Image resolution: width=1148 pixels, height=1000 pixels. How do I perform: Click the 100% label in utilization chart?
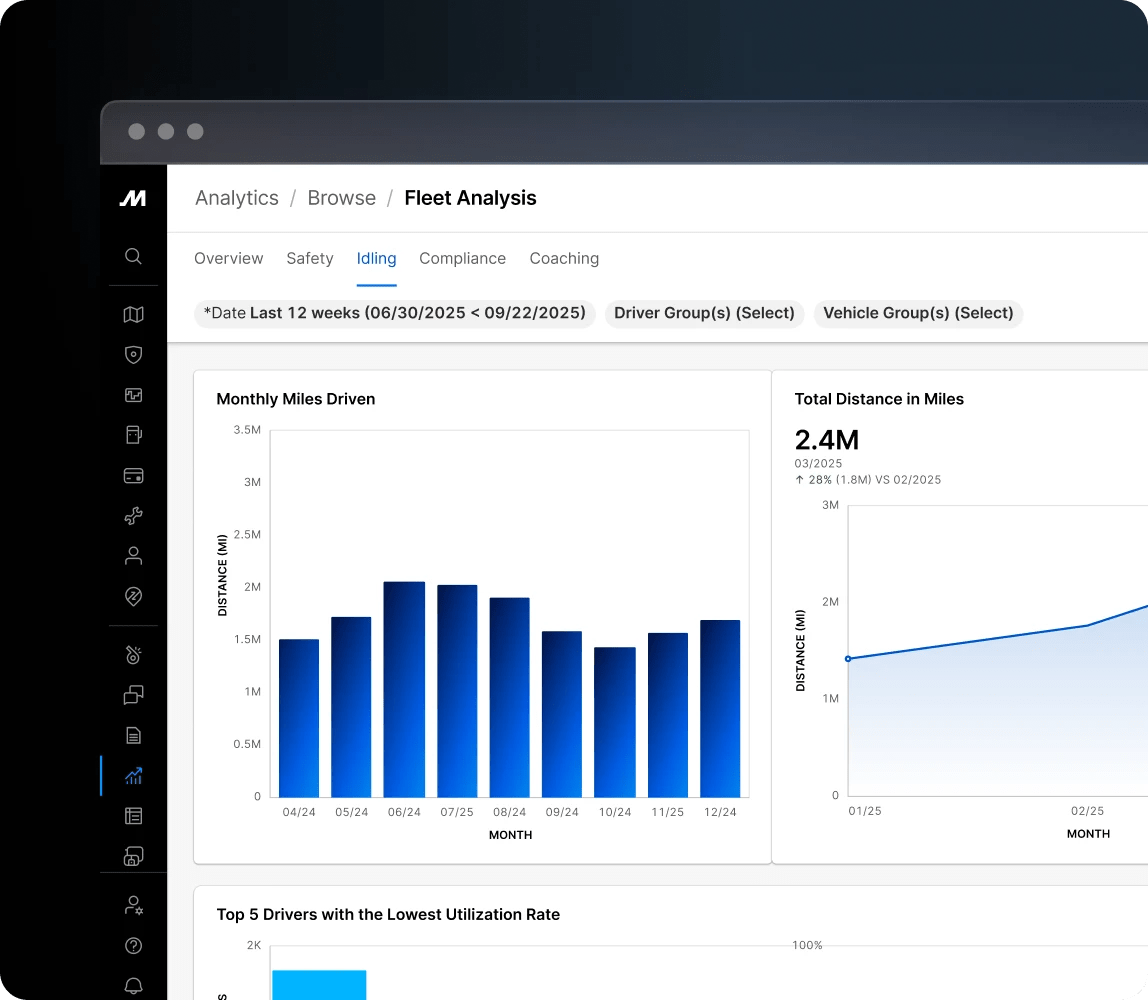[x=807, y=945]
